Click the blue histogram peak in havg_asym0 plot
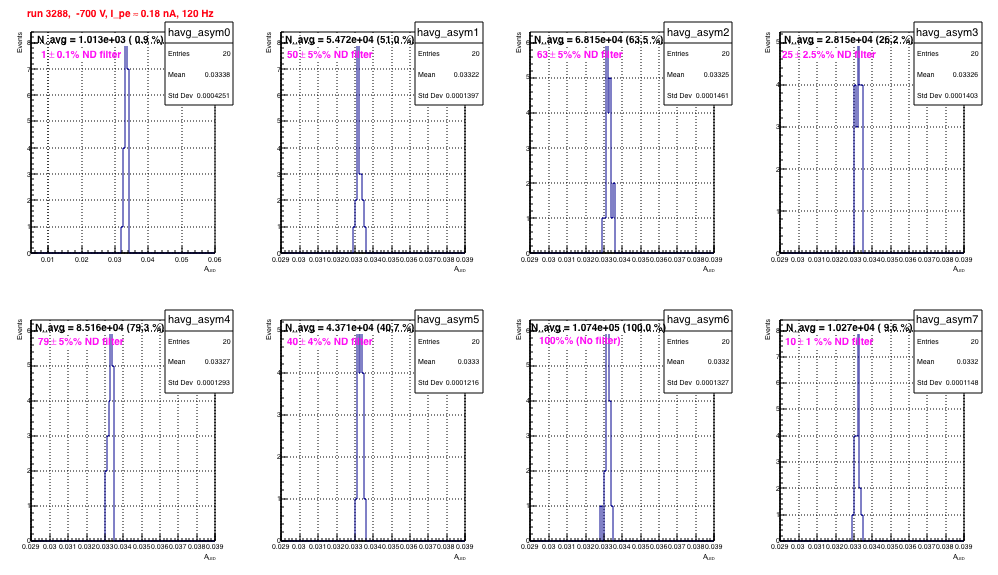Image resolution: width=998 pixels, height=575 pixels. coord(126,57)
